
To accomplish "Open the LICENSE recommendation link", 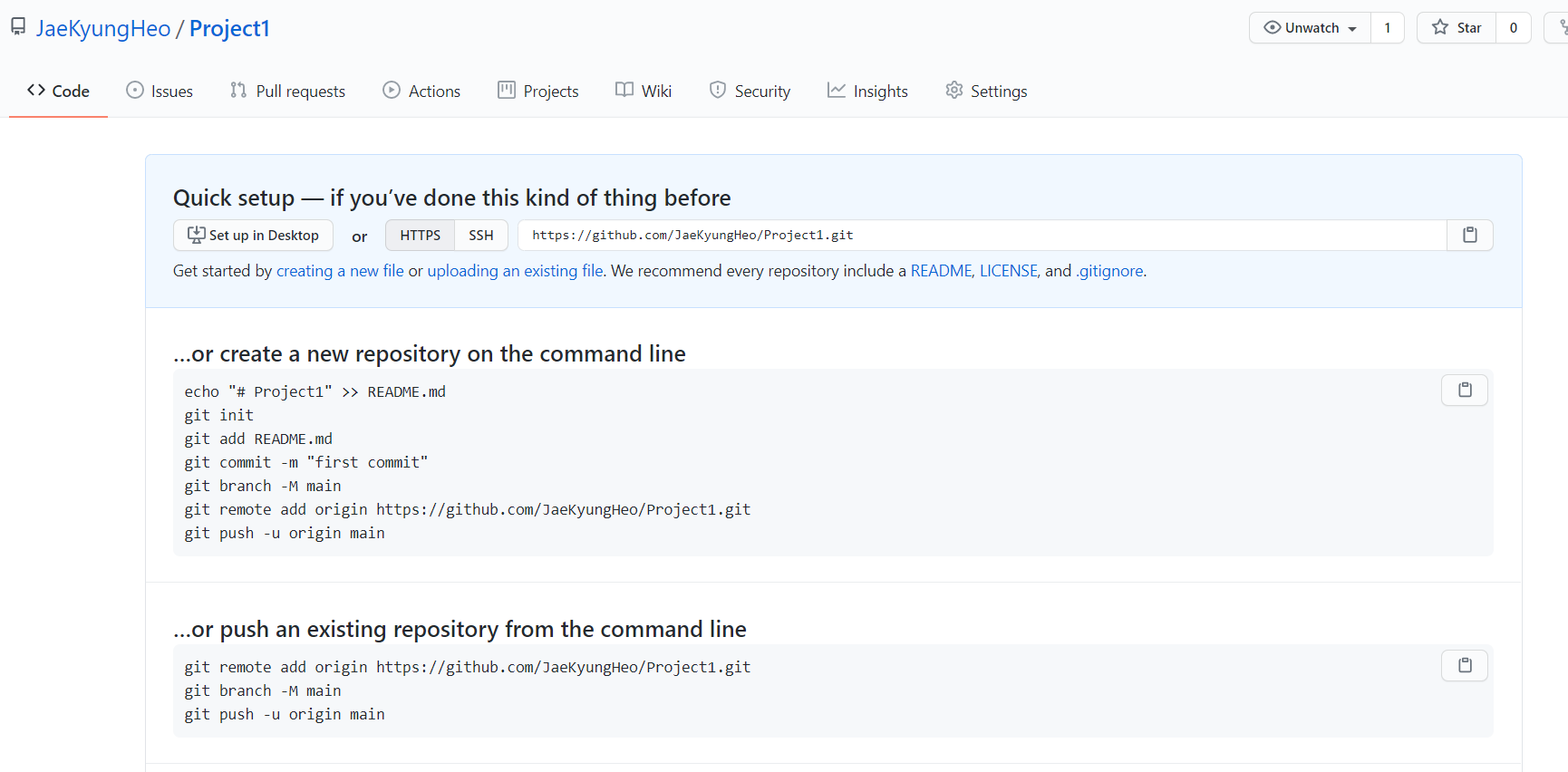I will point(1008,271).
